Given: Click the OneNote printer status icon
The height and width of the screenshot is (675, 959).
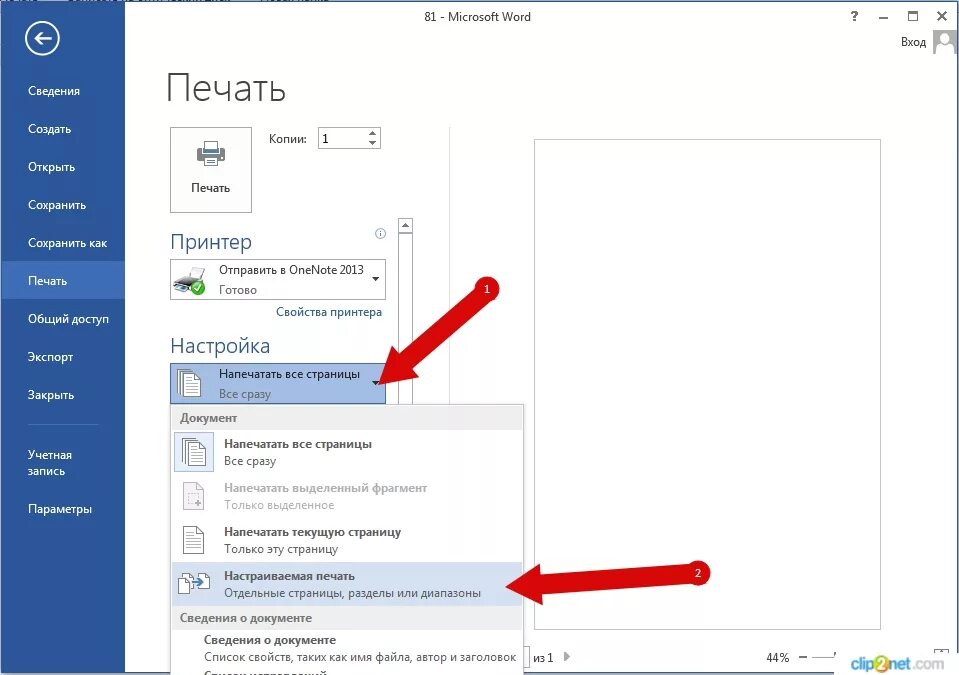Looking at the screenshot, I should (189, 281).
